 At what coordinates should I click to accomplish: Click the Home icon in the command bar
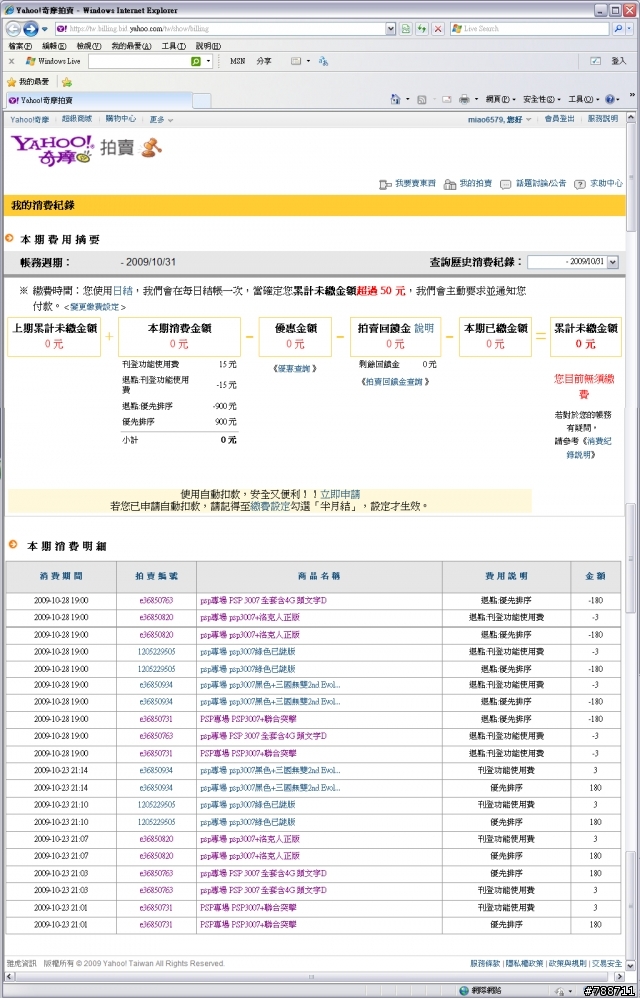pos(395,99)
